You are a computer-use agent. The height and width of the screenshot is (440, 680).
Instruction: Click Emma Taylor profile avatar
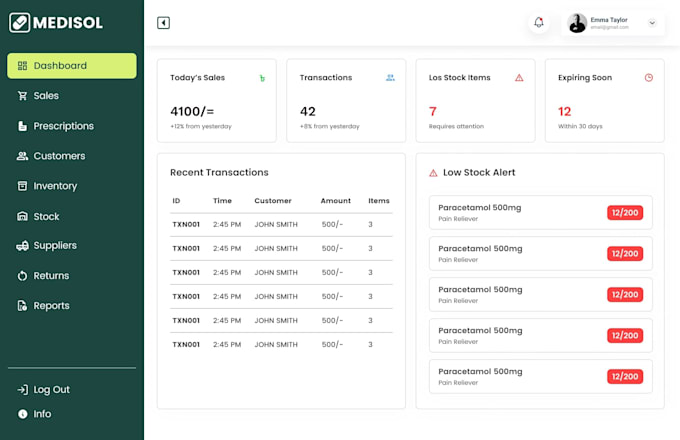click(x=577, y=23)
